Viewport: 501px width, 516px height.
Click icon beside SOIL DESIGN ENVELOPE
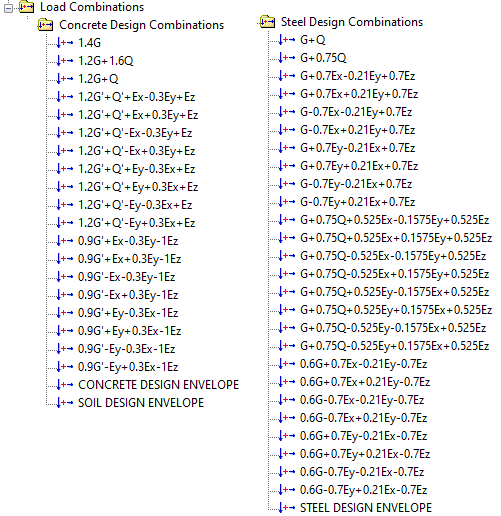click(x=65, y=403)
